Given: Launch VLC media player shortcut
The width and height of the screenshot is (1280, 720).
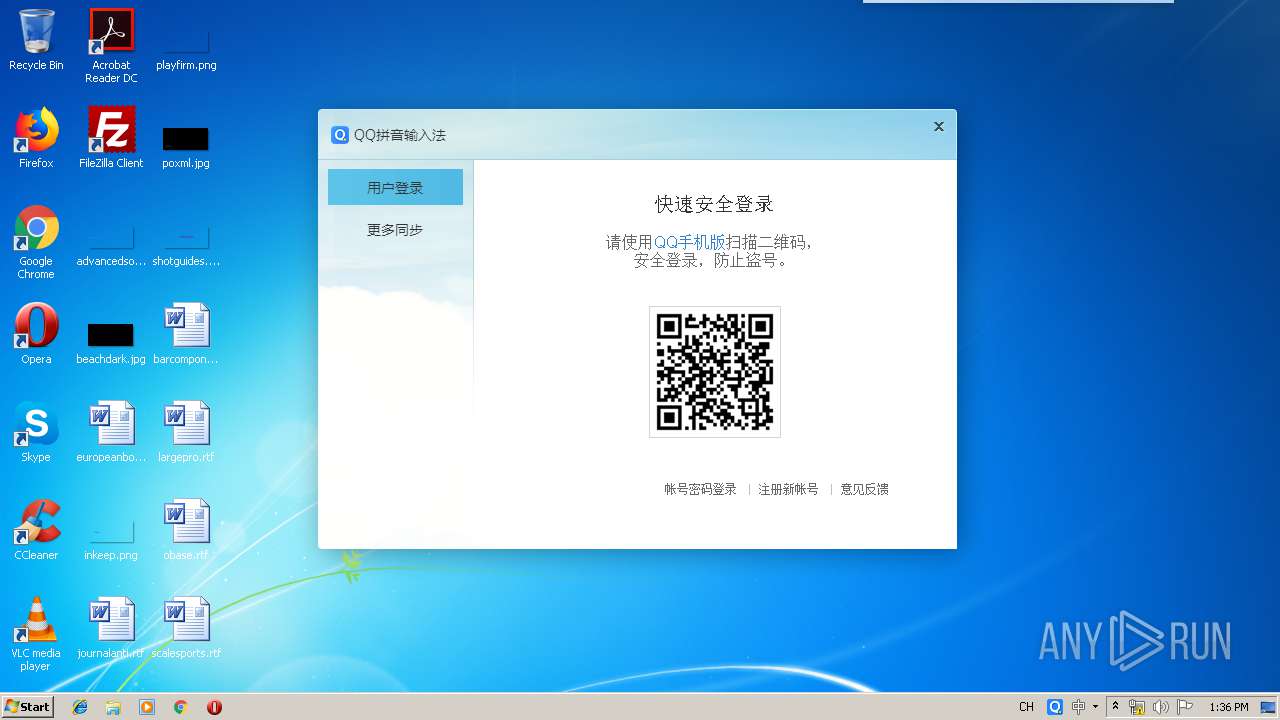Looking at the screenshot, I should [x=36, y=634].
